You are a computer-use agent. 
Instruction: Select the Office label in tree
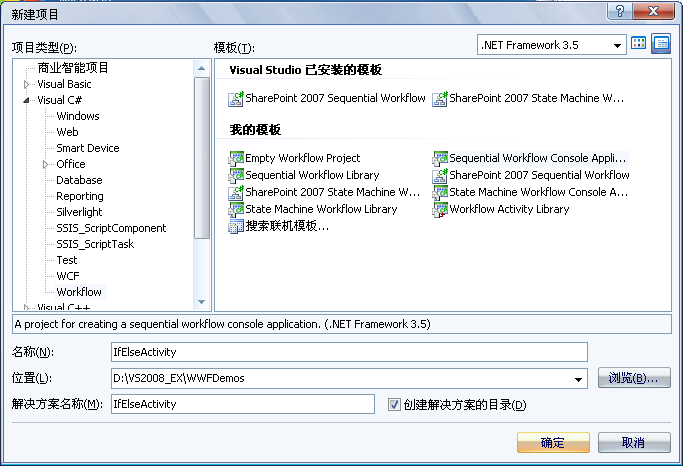[71, 164]
